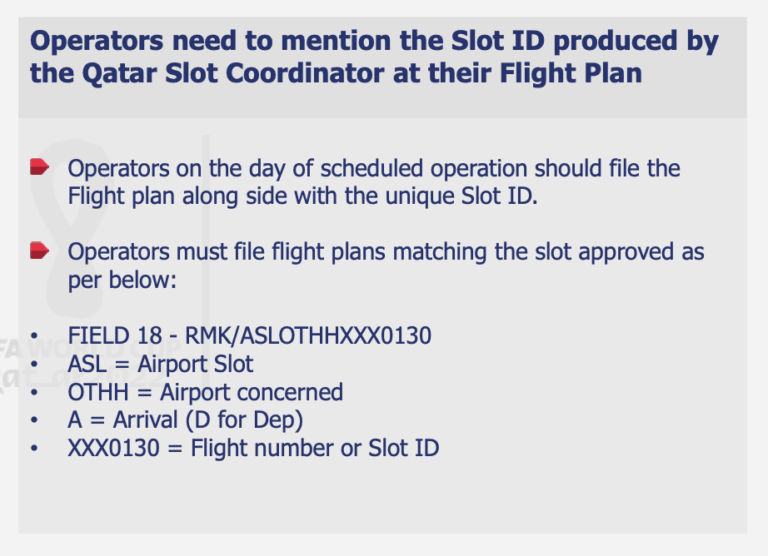
Task: Click the second red arrow bullet icon
Action: pos(39,250)
